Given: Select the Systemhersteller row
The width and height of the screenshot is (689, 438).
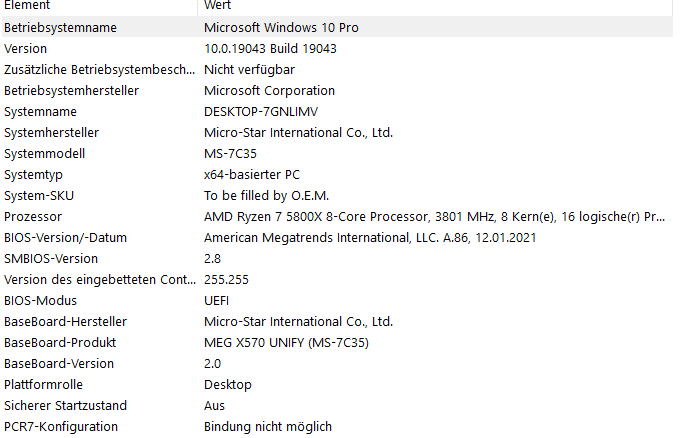Looking at the screenshot, I should tap(337, 132).
